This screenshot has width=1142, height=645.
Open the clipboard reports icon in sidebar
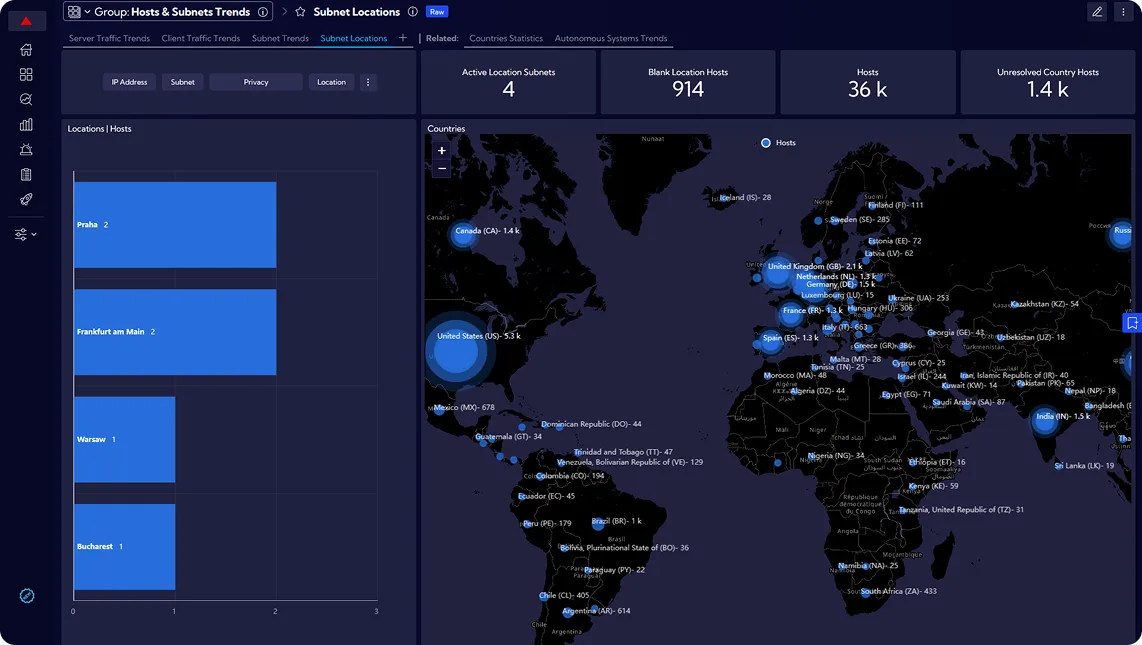[x=26, y=175]
